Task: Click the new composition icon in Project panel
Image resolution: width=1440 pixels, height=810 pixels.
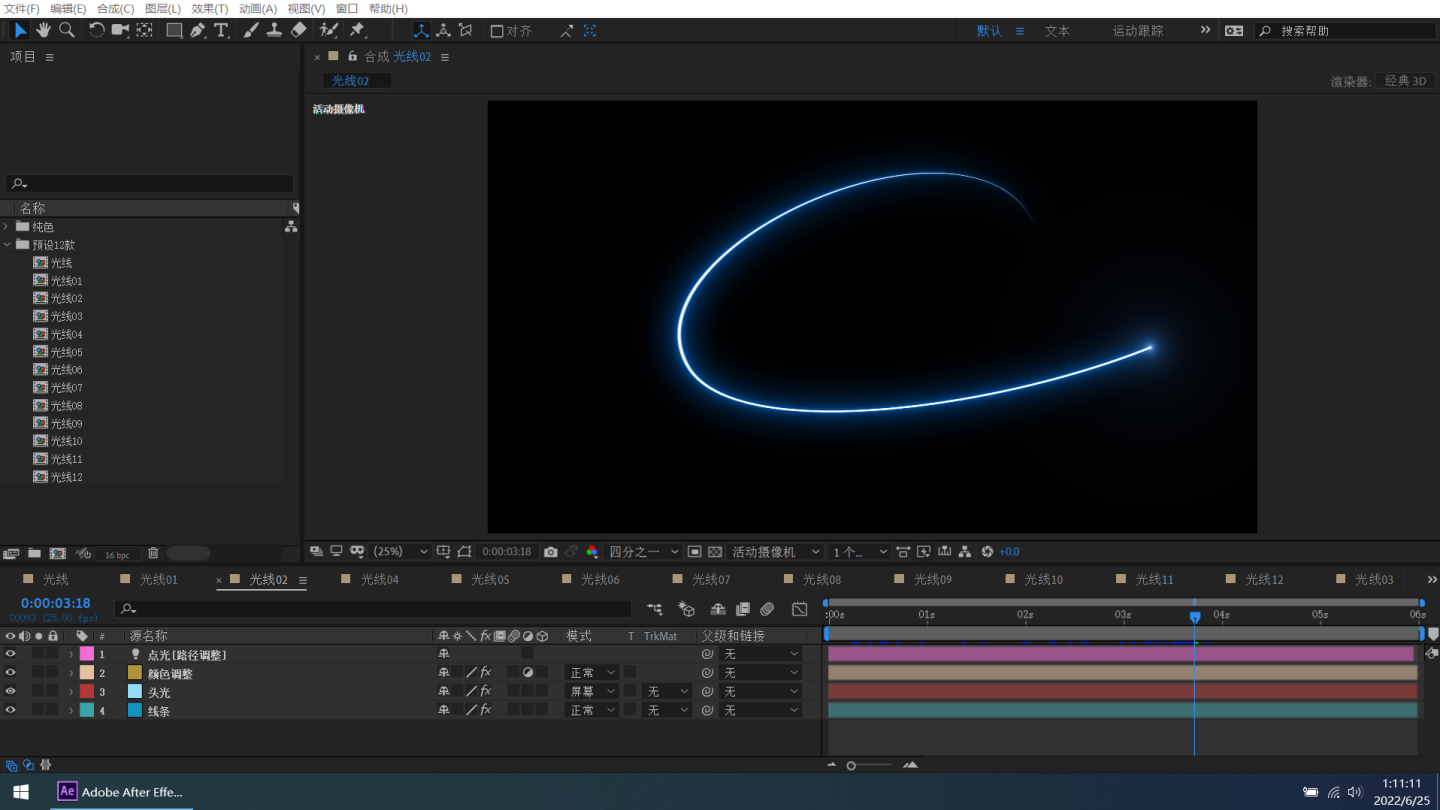Action: click(x=58, y=553)
